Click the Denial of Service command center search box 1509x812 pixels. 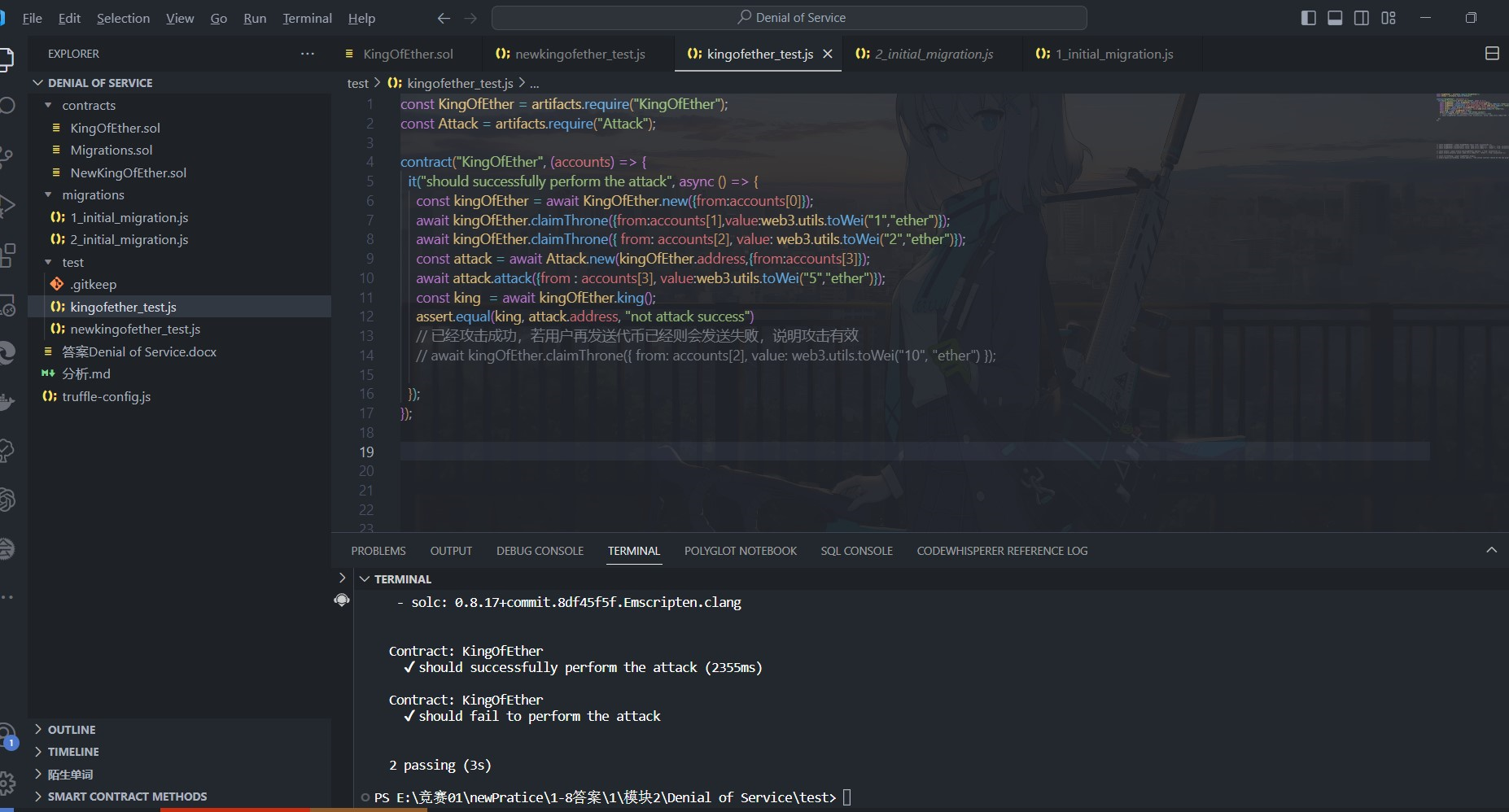coord(789,18)
